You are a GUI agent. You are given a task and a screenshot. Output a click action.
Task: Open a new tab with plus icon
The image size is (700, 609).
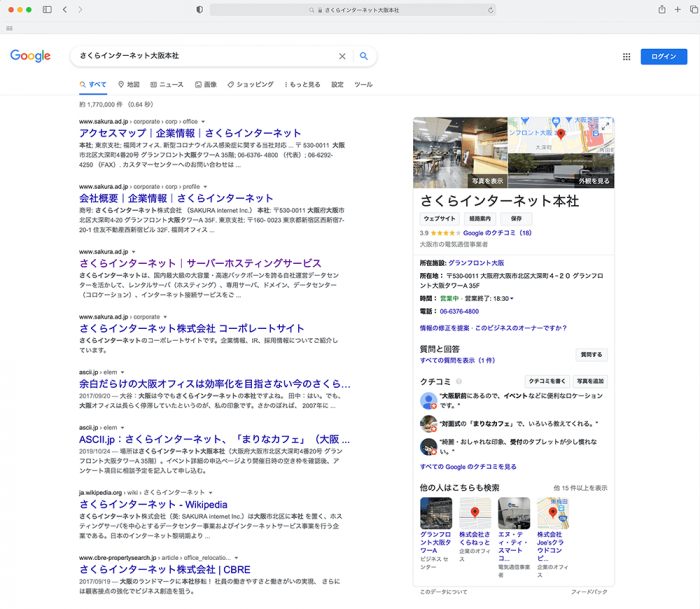[678, 9]
